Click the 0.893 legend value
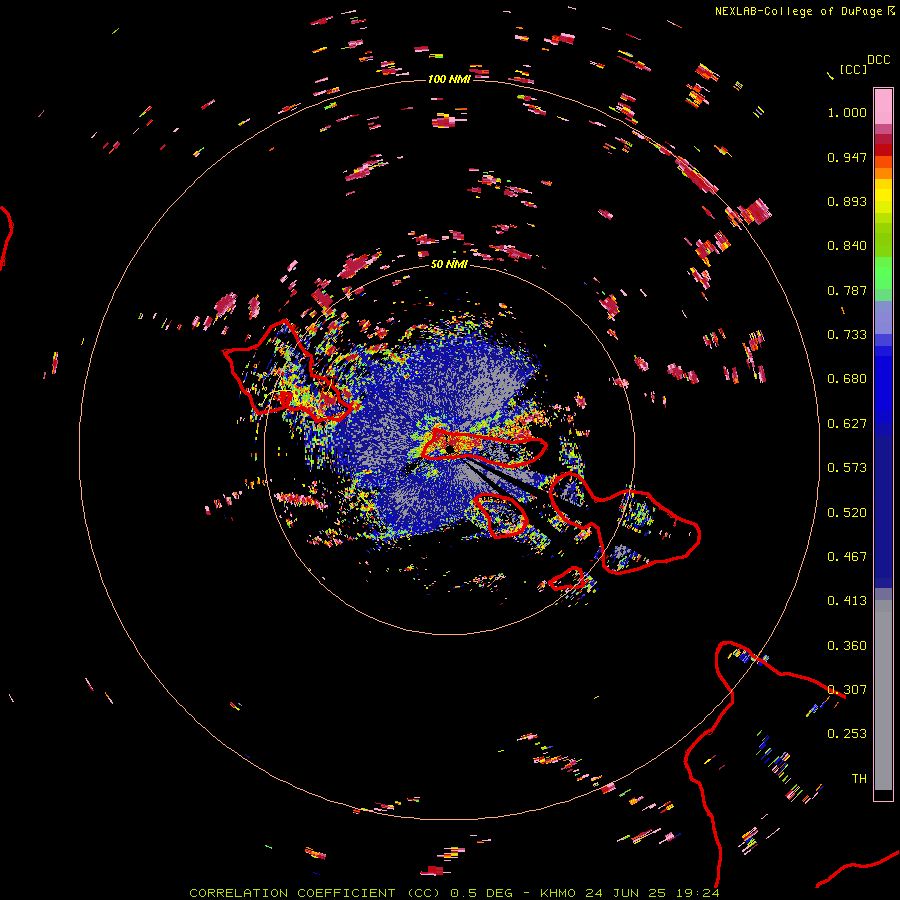 tap(847, 201)
